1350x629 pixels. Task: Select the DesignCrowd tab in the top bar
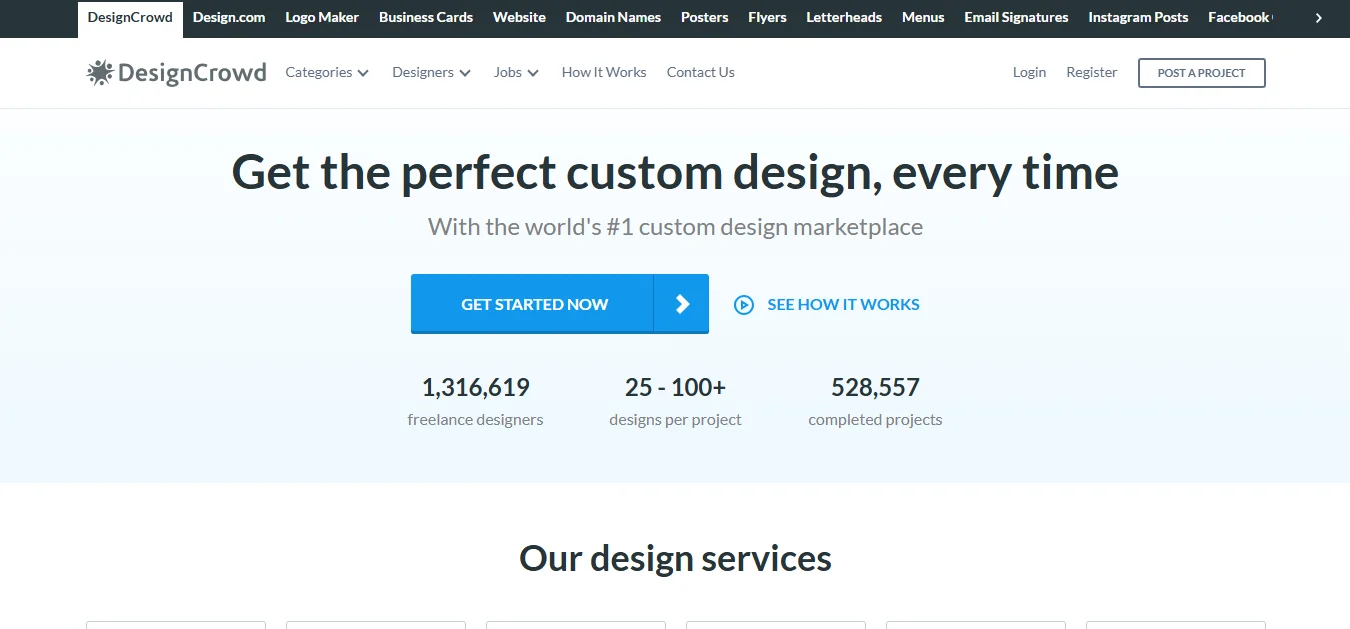click(x=129, y=16)
